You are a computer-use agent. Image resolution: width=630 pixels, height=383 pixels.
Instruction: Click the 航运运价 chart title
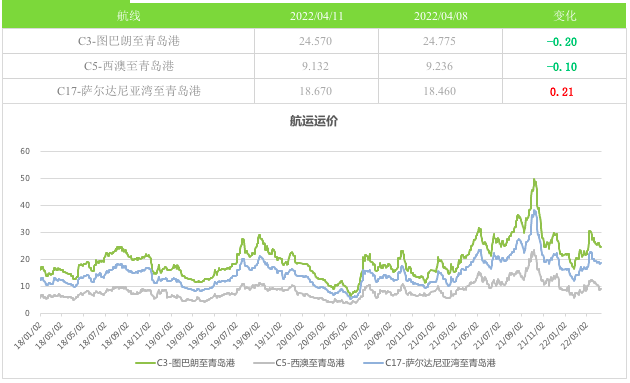pyautogui.click(x=314, y=121)
